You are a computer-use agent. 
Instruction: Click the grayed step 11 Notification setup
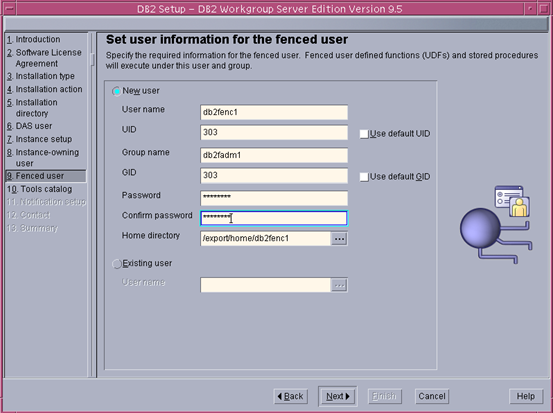46,202
